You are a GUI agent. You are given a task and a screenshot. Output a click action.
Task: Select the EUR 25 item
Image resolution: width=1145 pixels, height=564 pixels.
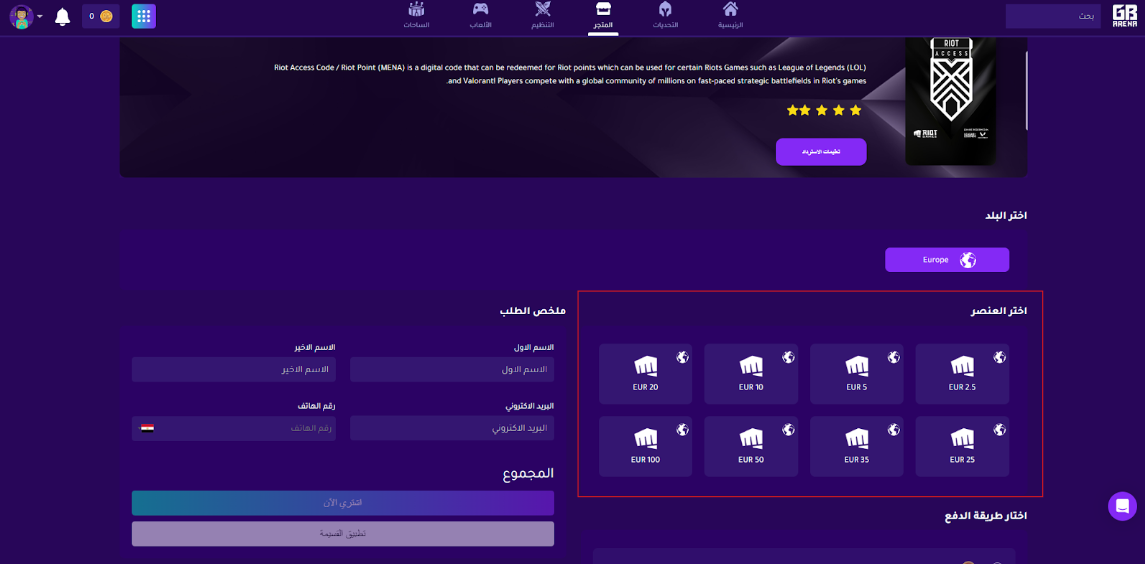(x=962, y=446)
